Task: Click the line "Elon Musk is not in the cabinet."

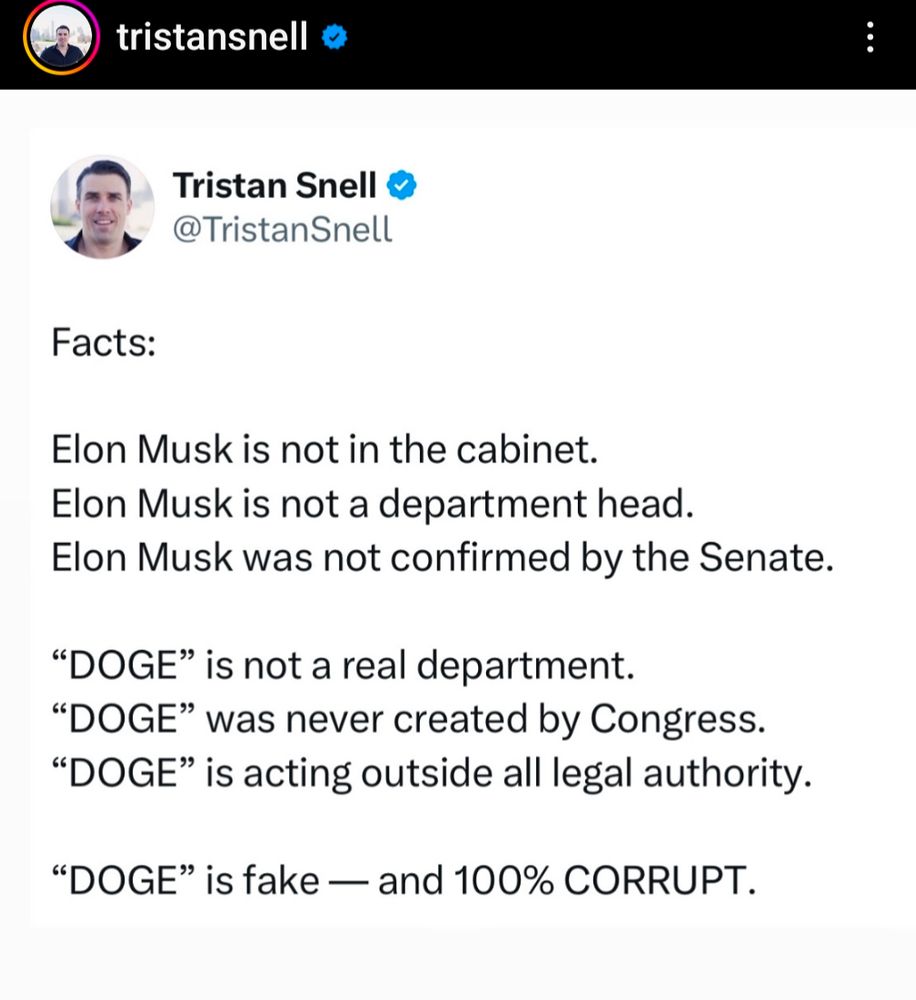Action: click(325, 449)
